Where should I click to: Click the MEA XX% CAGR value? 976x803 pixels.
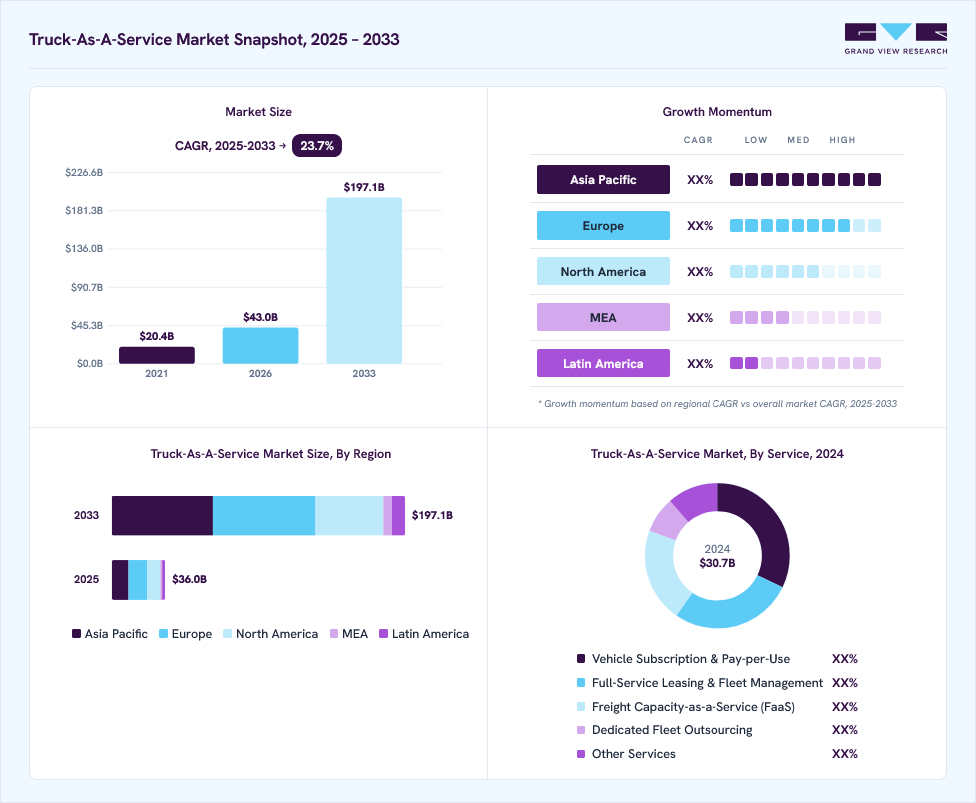pyautogui.click(x=700, y=318)
